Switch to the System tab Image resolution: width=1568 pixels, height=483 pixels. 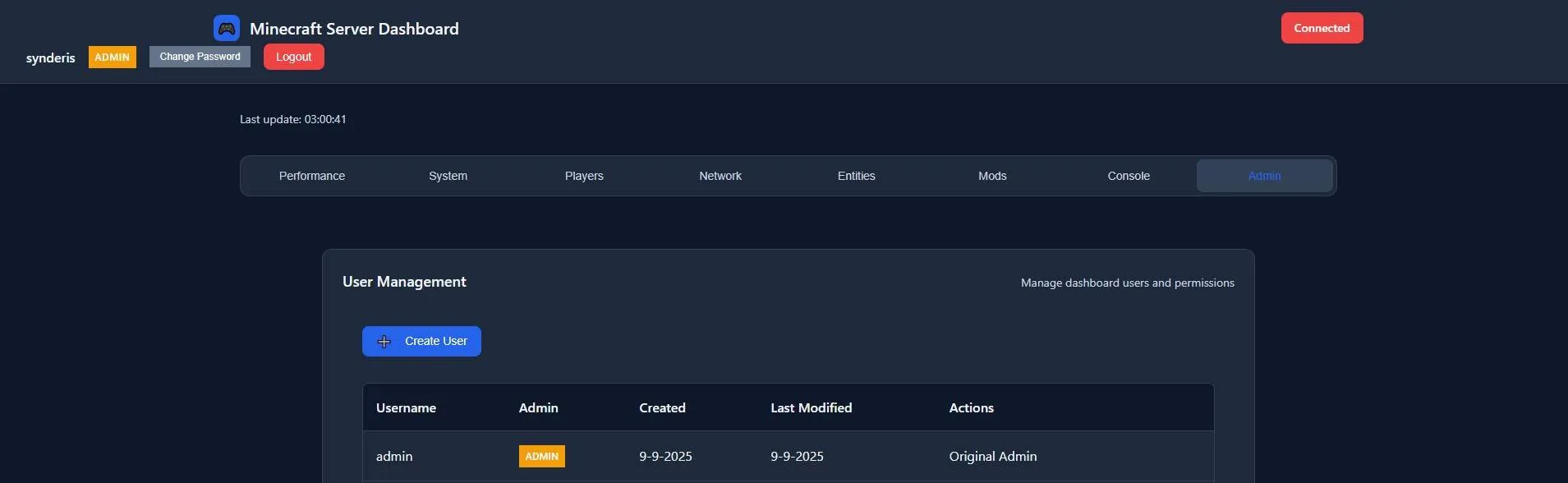(448, 176)
